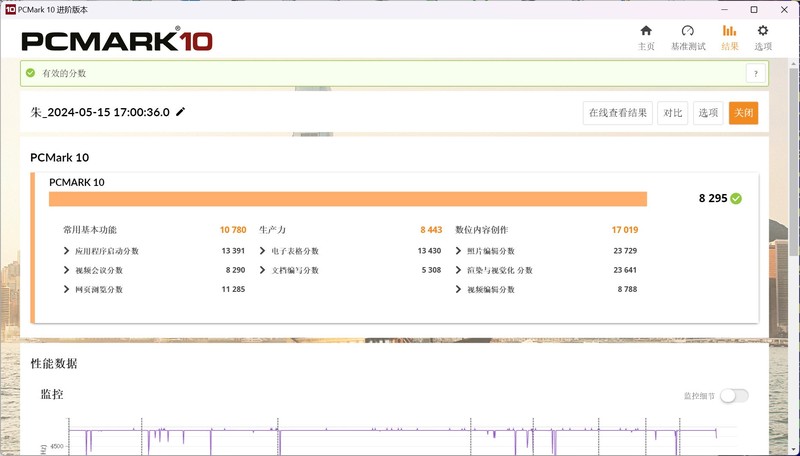Click the 23 729 score value
This screenshot has height=456, width=800.
pyautogui.click(x=625, y=250)
